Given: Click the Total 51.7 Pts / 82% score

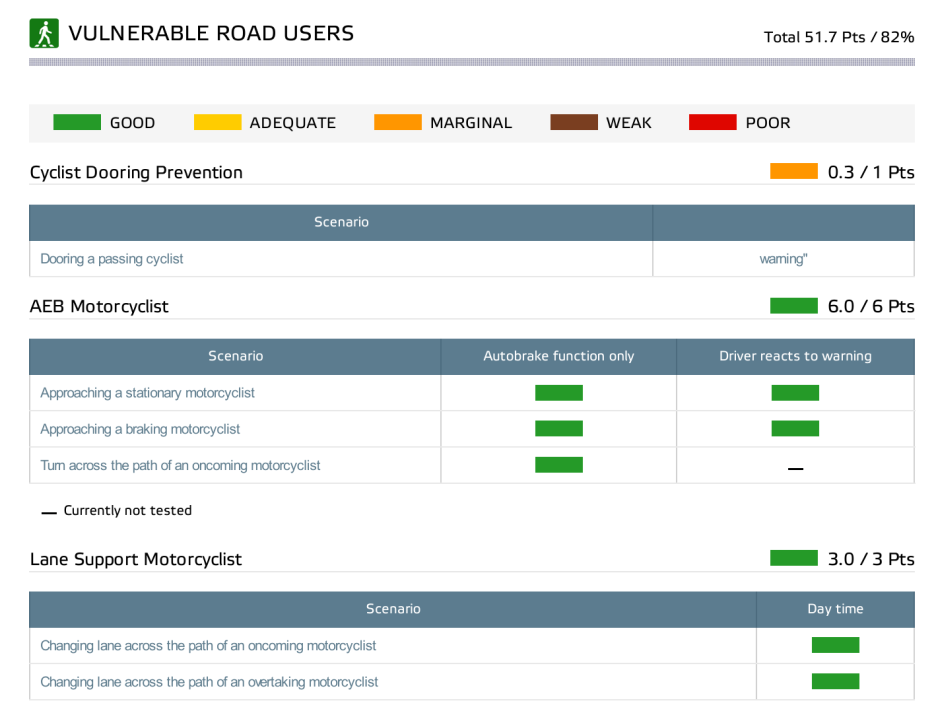Looking at the screenshot, I should click(839, 37).
